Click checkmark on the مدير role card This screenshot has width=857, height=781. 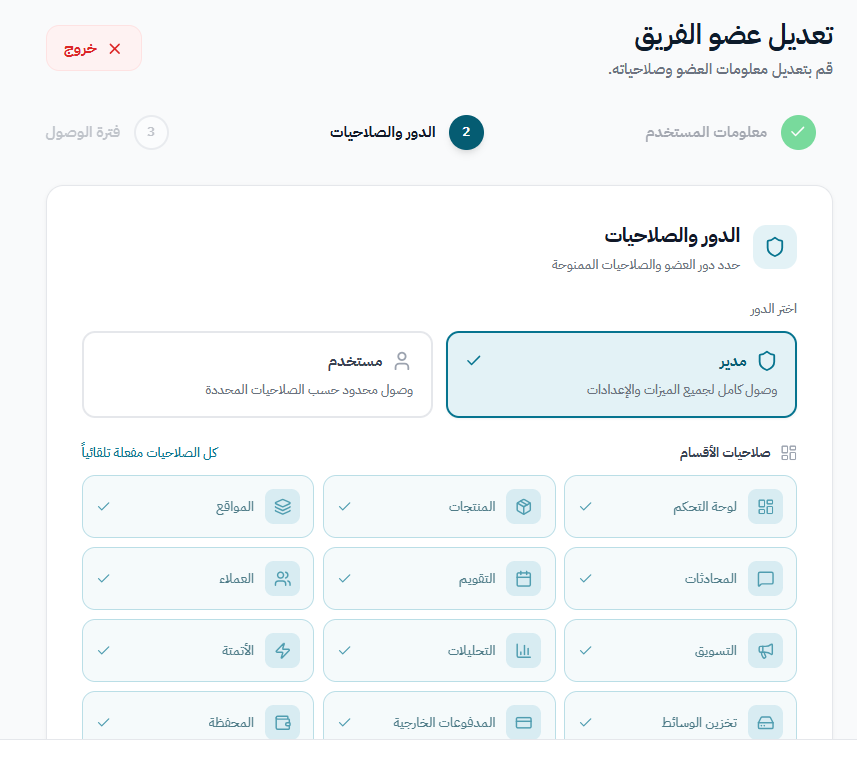pyautogui.click(x=474, y=360)
